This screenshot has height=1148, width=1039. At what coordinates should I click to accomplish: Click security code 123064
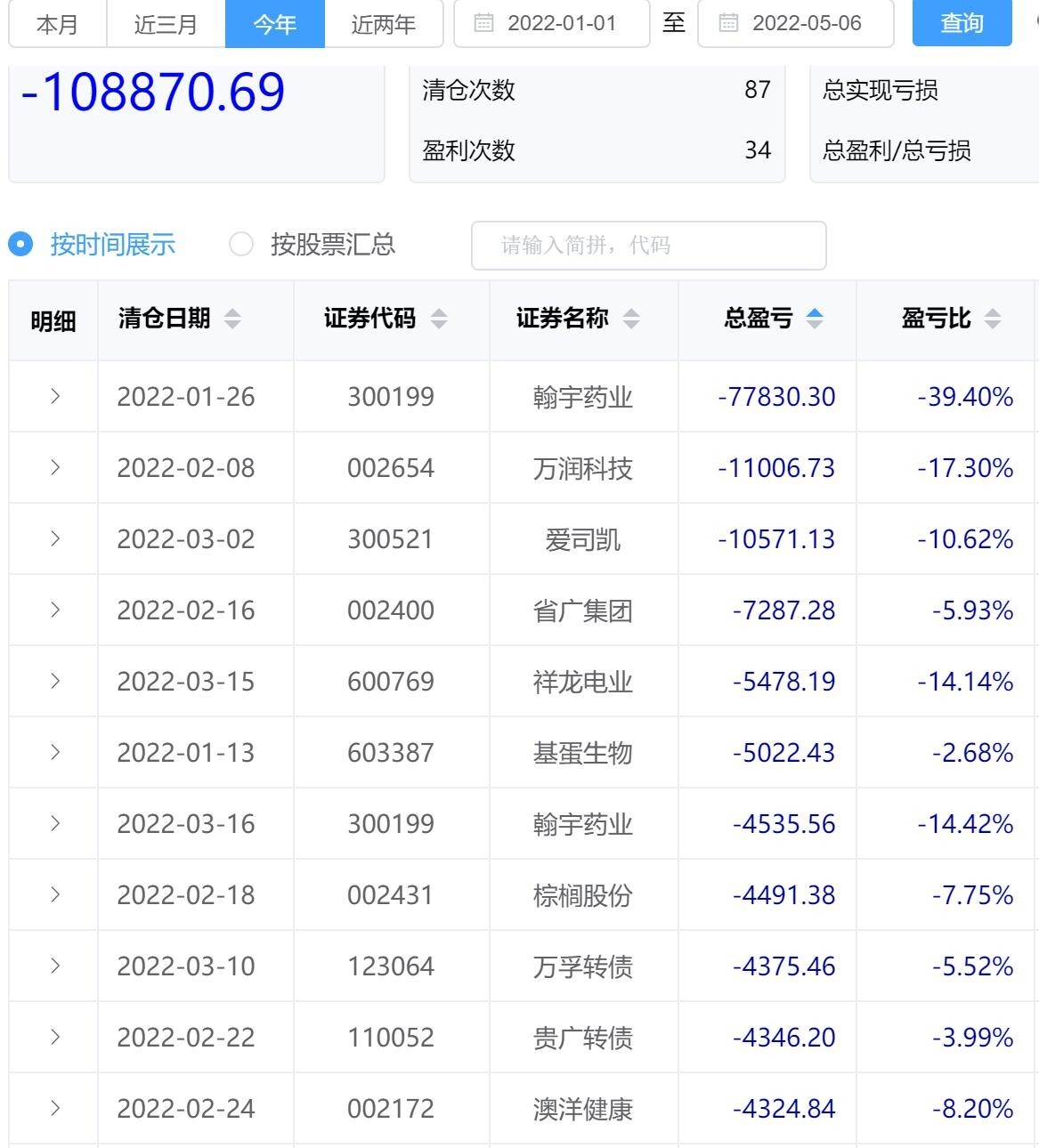coord(391,966)
